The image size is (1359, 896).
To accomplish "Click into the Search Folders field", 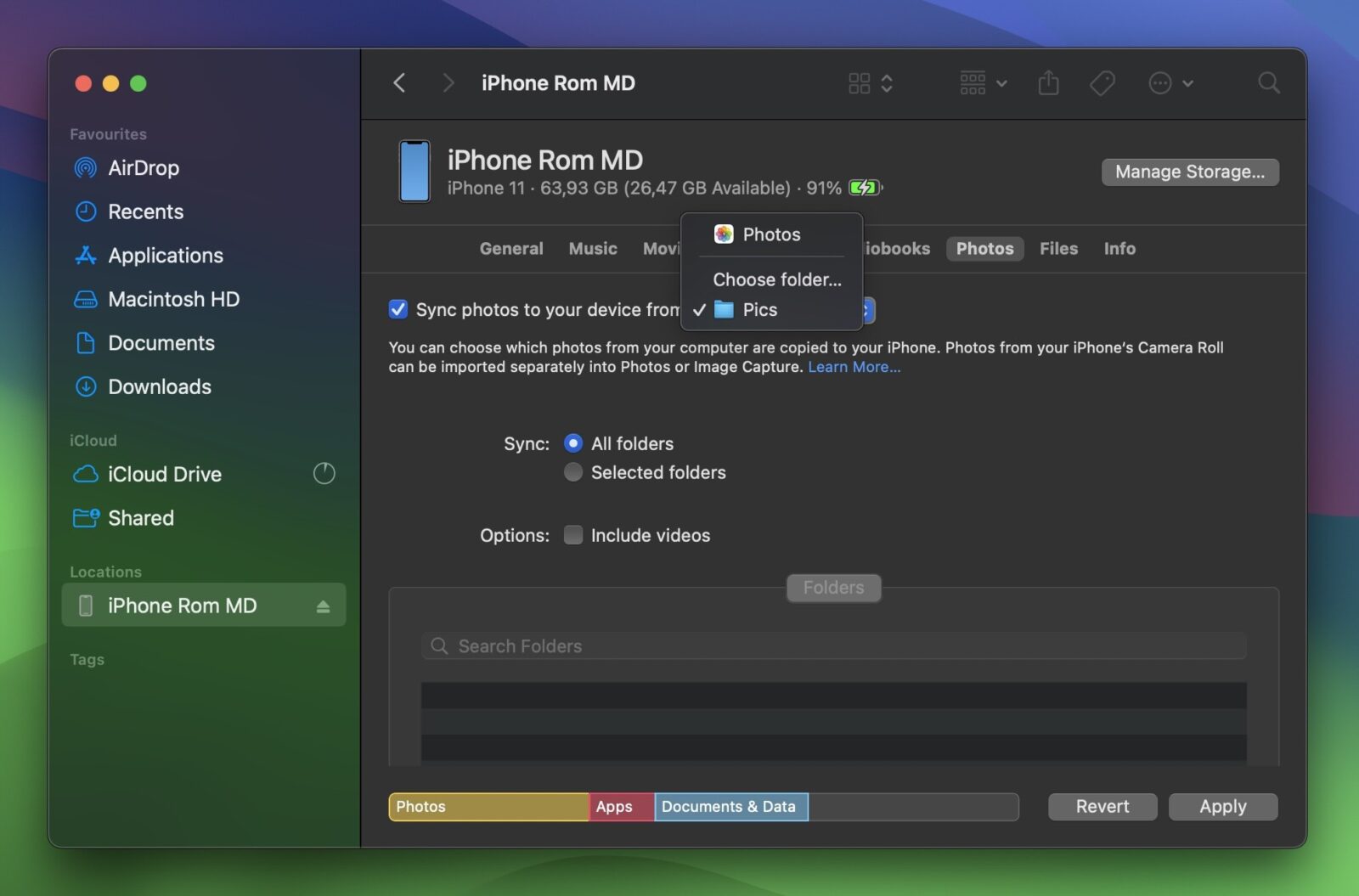I will click(832, 646).
